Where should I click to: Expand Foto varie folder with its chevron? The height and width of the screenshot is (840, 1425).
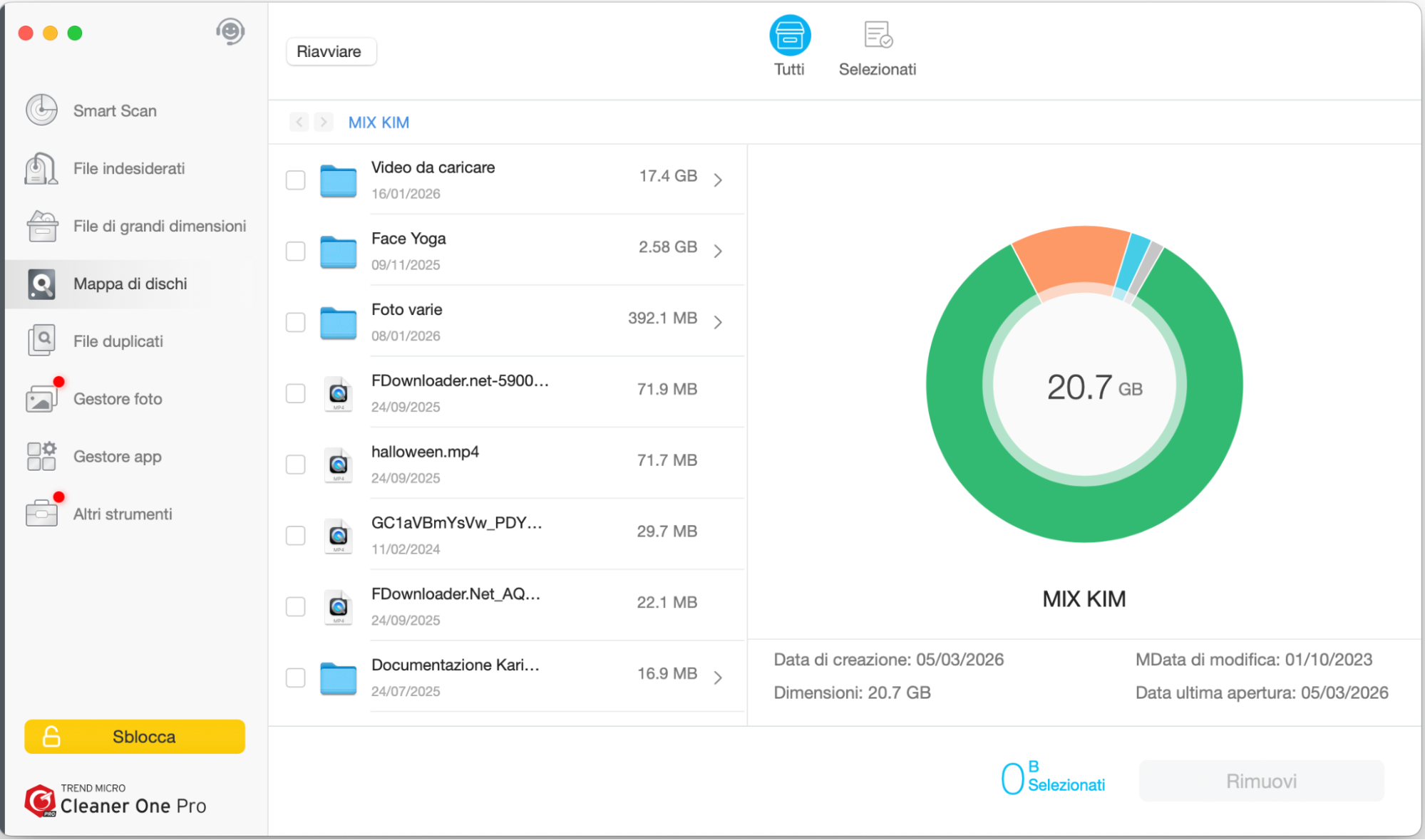[719, 322]
